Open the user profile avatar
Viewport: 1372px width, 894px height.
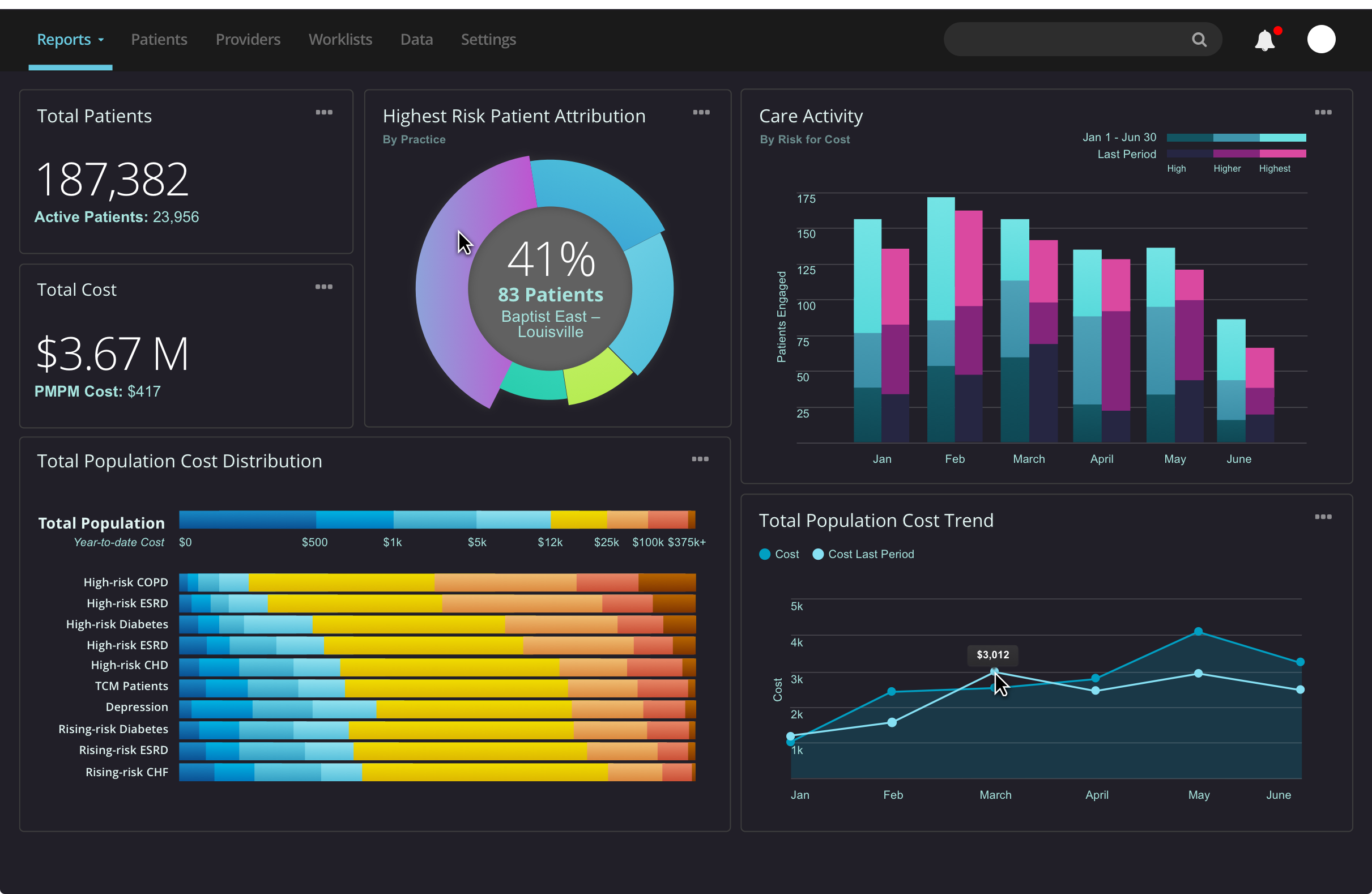1321,39
